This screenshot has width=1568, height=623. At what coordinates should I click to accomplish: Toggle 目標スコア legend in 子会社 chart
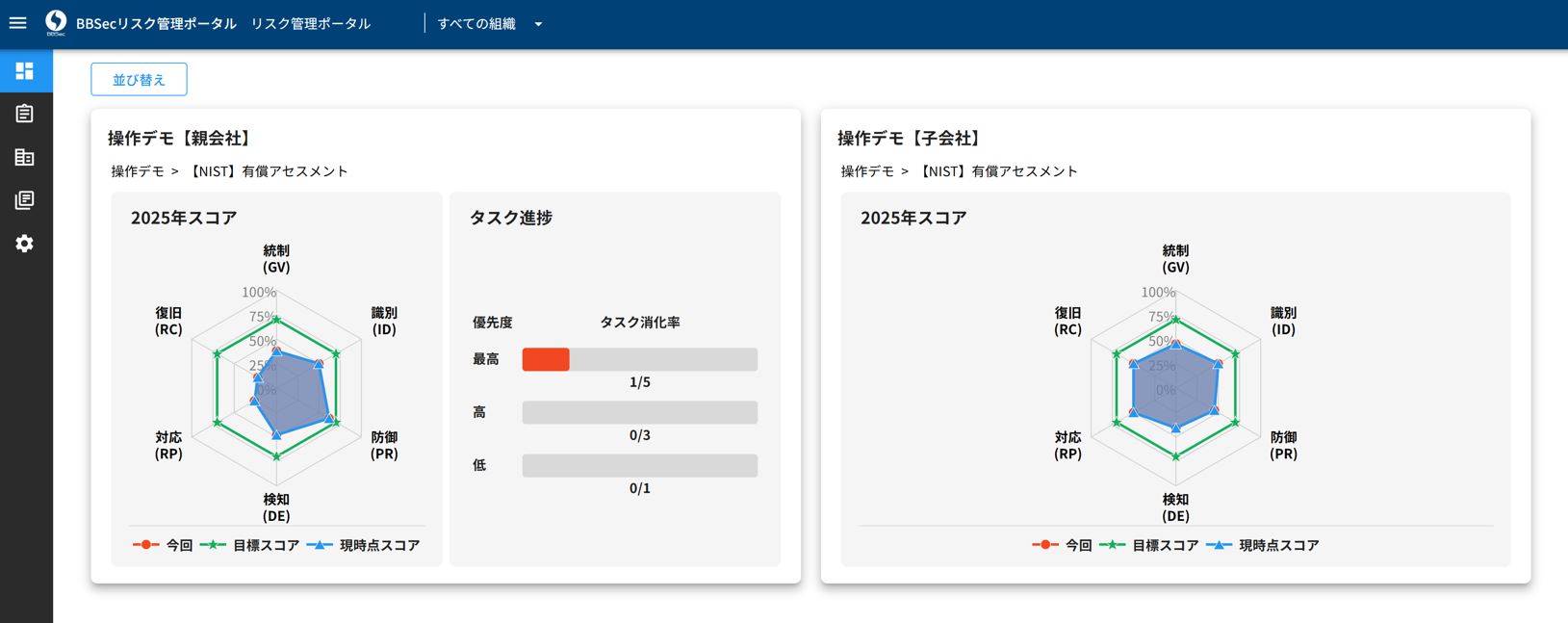coord(1149,545)
